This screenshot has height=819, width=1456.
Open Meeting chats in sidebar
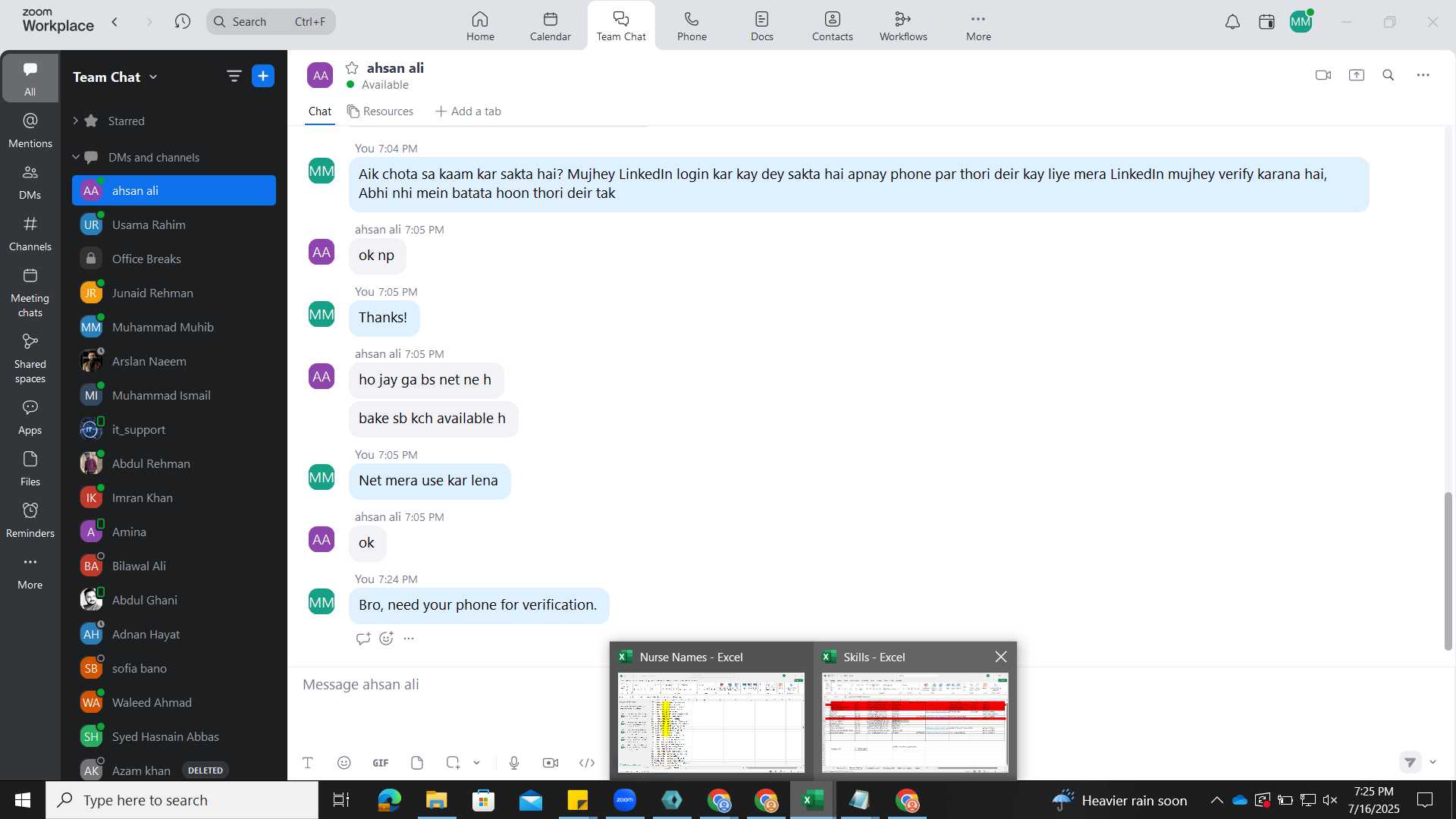(30, 292)
